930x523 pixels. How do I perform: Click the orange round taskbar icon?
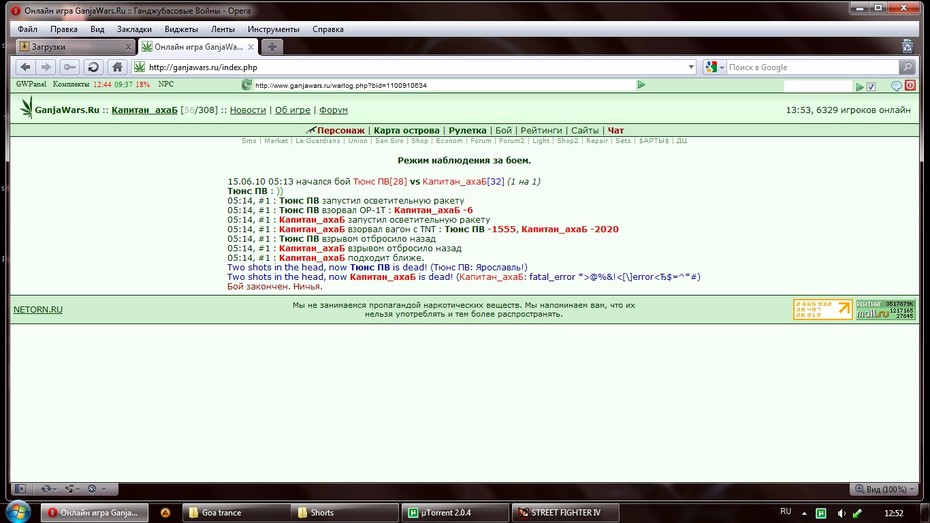(x=165, y=513)
